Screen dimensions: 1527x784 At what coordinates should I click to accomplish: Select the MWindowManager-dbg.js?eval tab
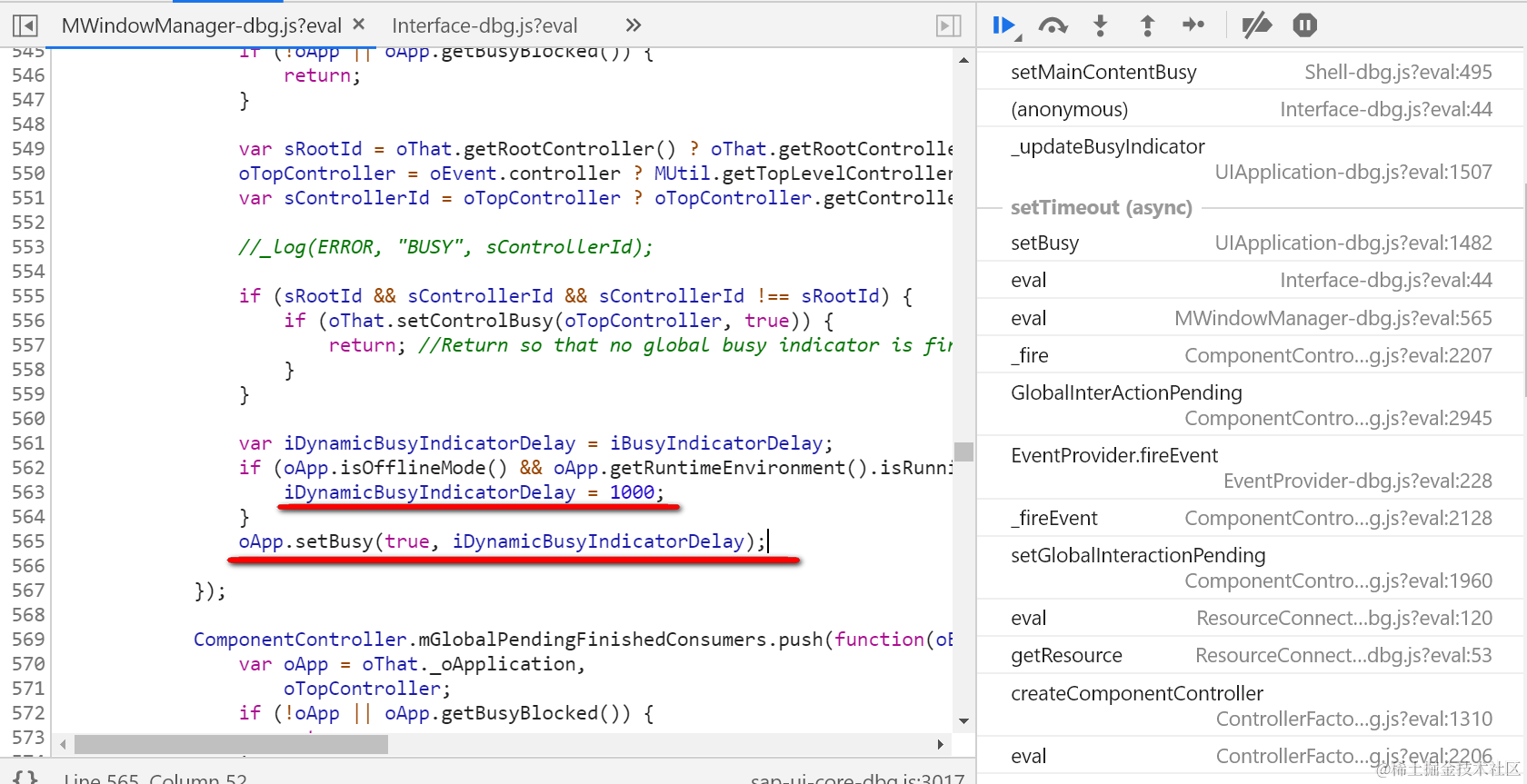pos(201,25)
